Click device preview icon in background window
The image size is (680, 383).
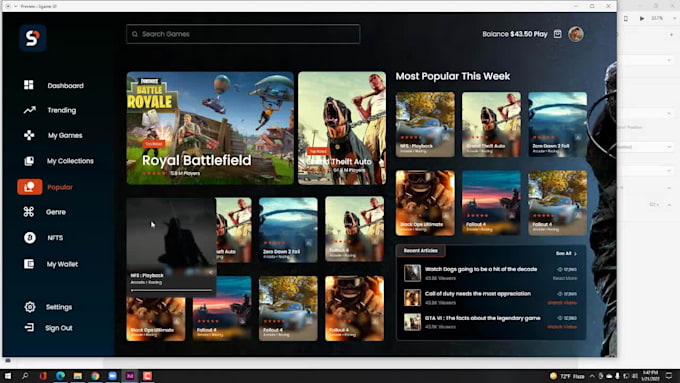pyautogui.click(x=626, y=18)
